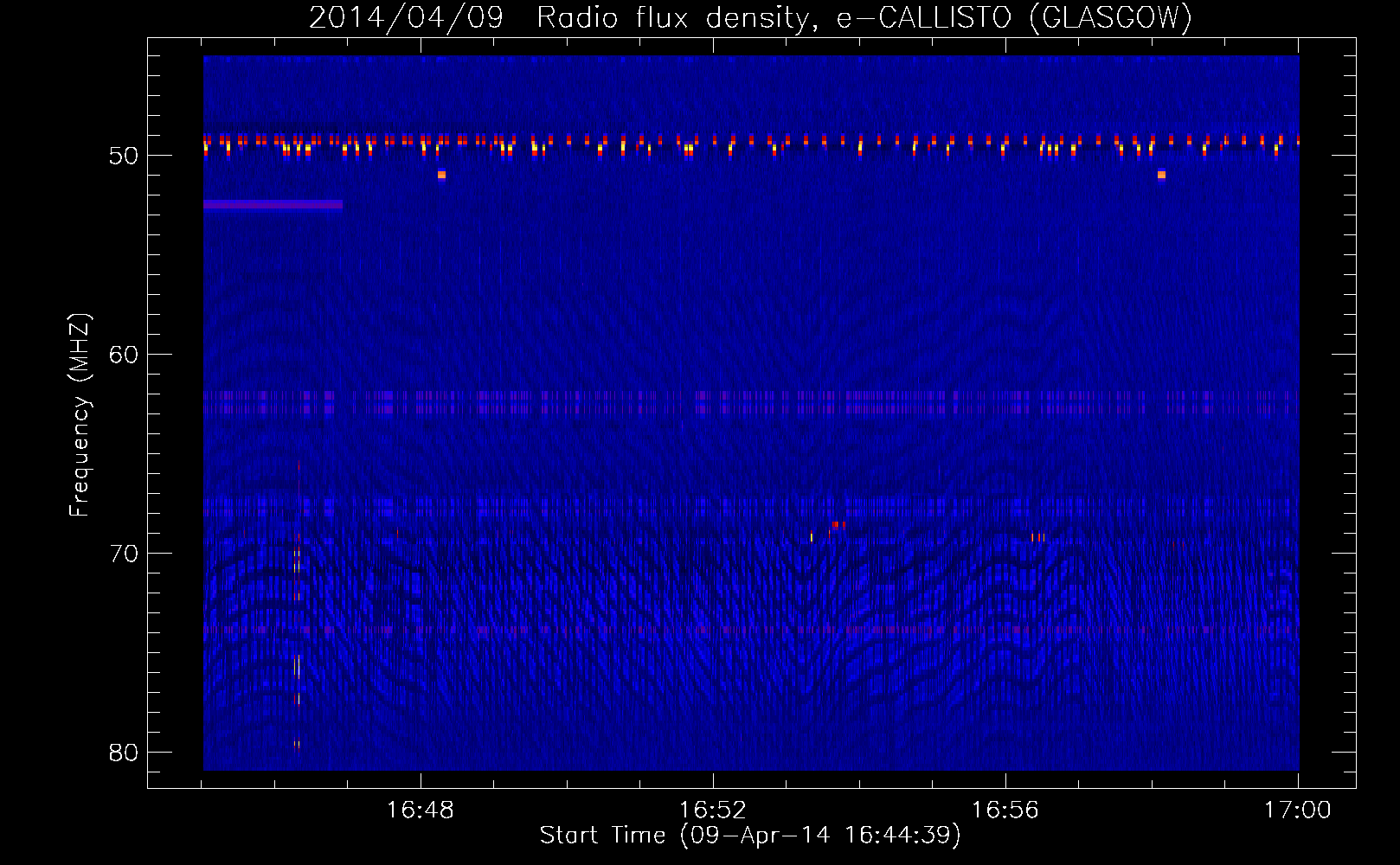The height and width of the screenshot is (865, 1400).
Task: Click the 50 frequency tick label
Action: 124,156
